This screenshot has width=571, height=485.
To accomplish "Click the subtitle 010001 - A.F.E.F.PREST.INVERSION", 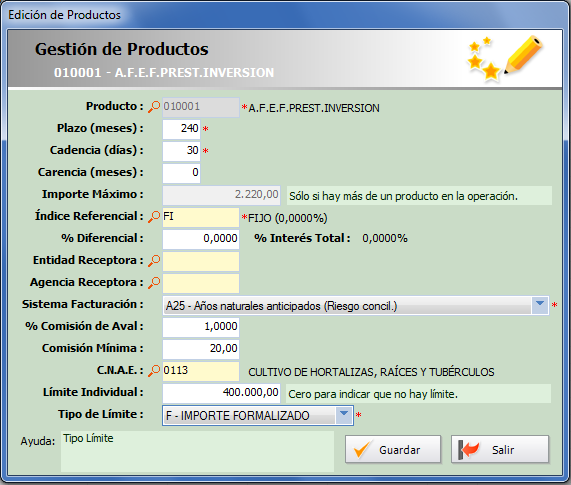I will [x=164, y=72].
